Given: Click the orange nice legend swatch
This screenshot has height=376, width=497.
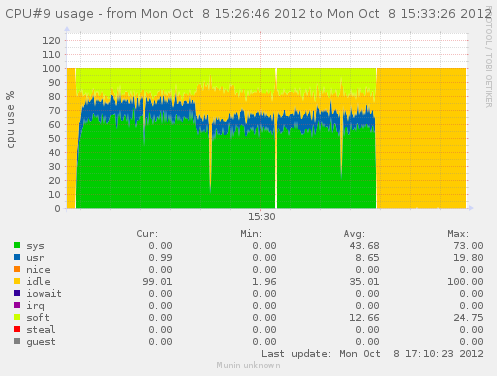Looking at the screenshot, I should (17, 269).
